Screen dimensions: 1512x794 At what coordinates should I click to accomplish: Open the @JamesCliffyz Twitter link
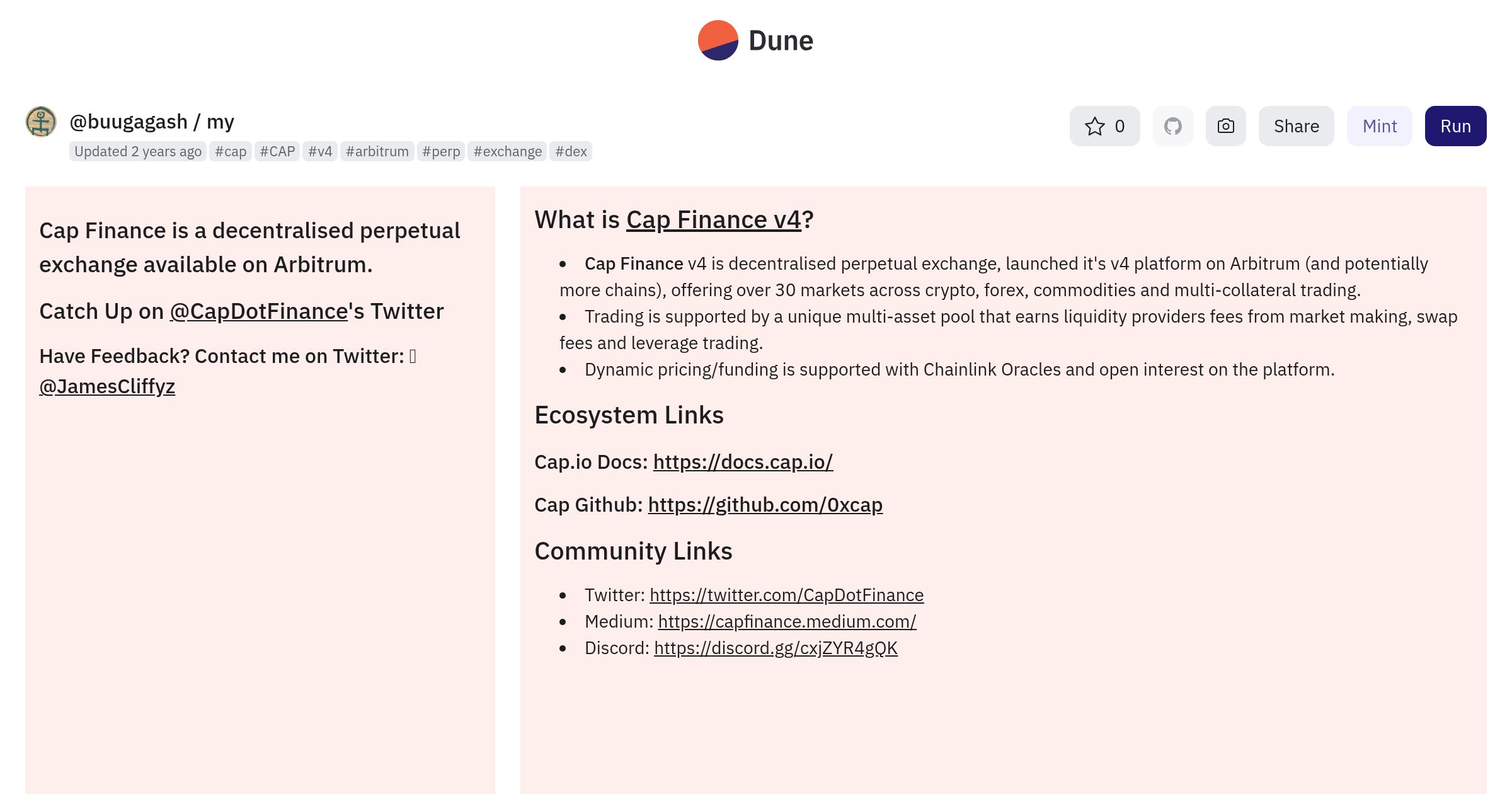[107, 386]
